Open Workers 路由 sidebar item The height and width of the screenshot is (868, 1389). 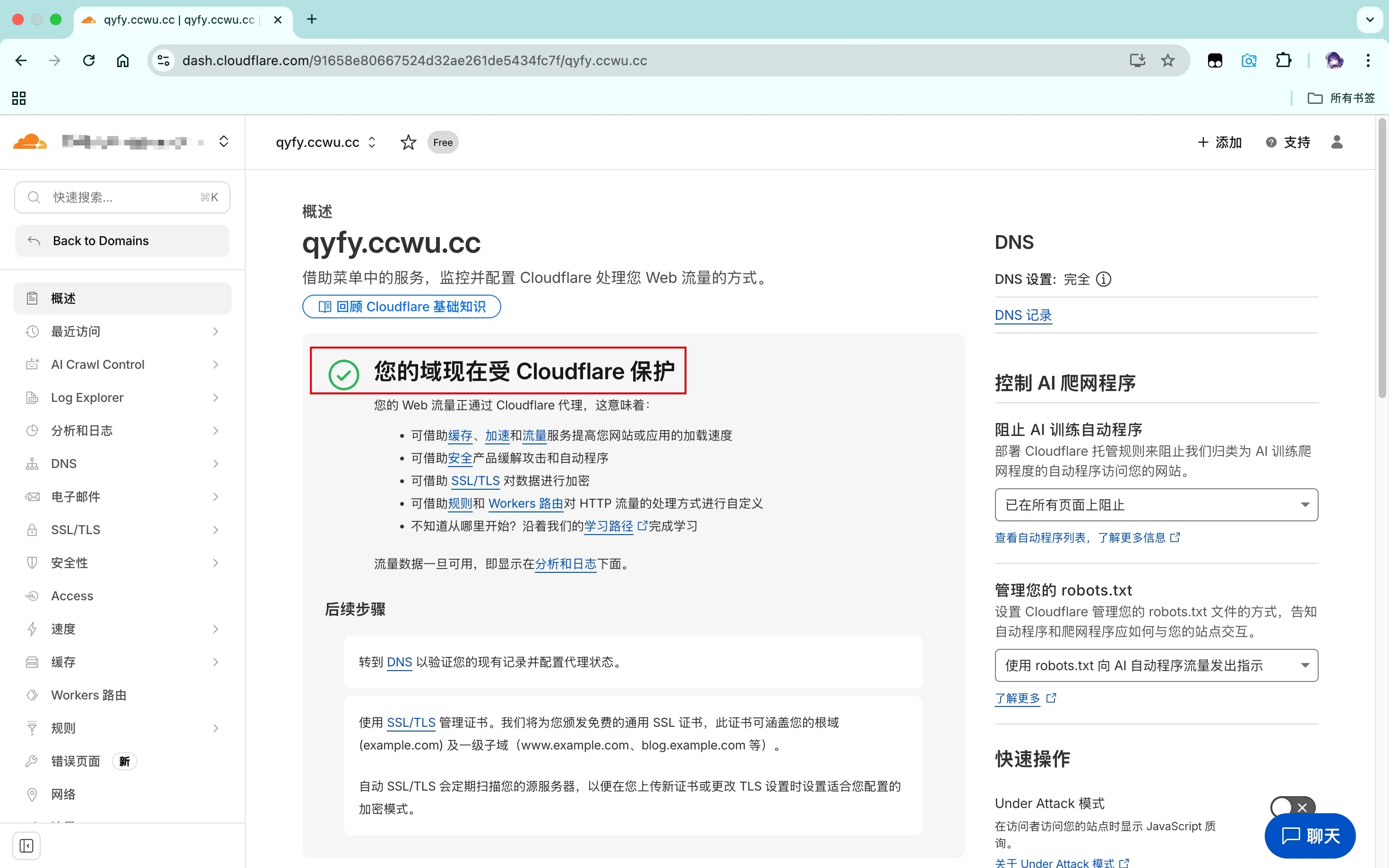click(88, 695)
